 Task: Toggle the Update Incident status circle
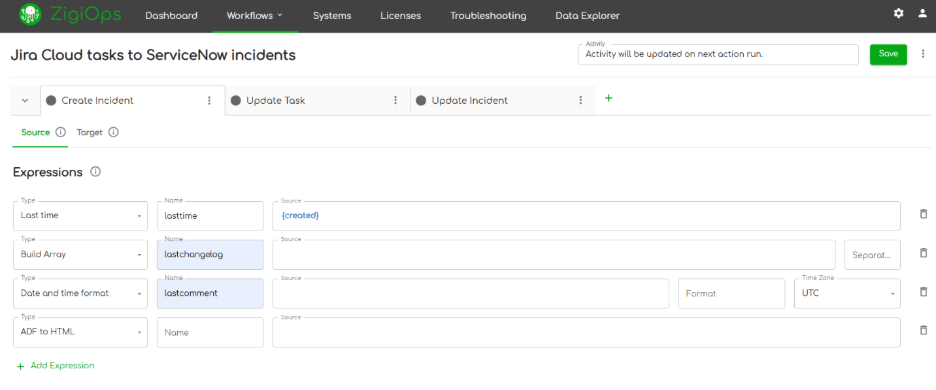[421, 100]
